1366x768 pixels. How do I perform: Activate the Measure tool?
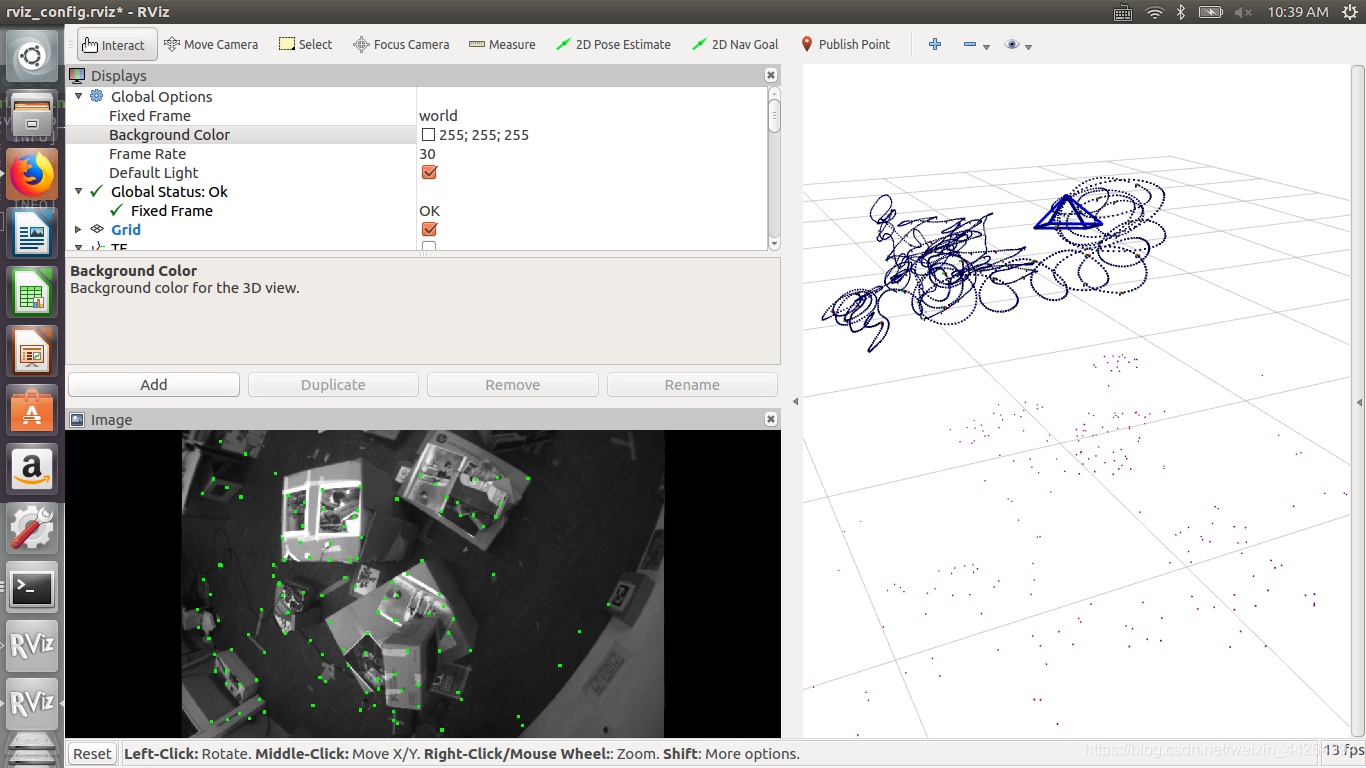pos(502,45)
